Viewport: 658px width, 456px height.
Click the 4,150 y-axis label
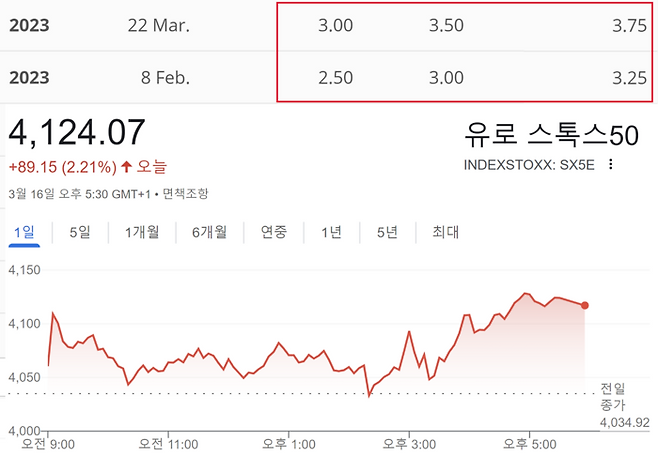point(24,270)
